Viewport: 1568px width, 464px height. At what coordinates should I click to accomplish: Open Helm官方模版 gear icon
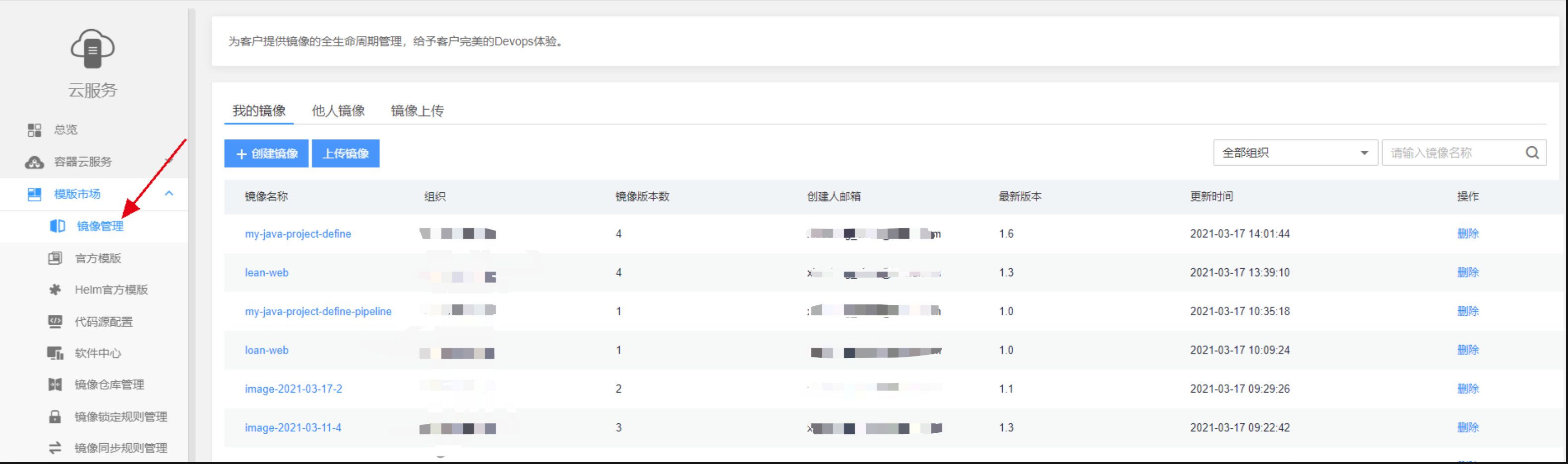pos(55,290)
